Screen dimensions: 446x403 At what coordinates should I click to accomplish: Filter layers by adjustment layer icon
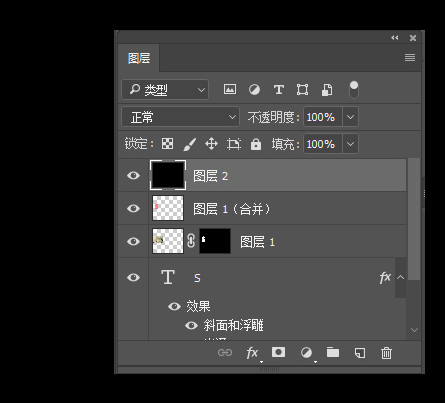point(254,90)
